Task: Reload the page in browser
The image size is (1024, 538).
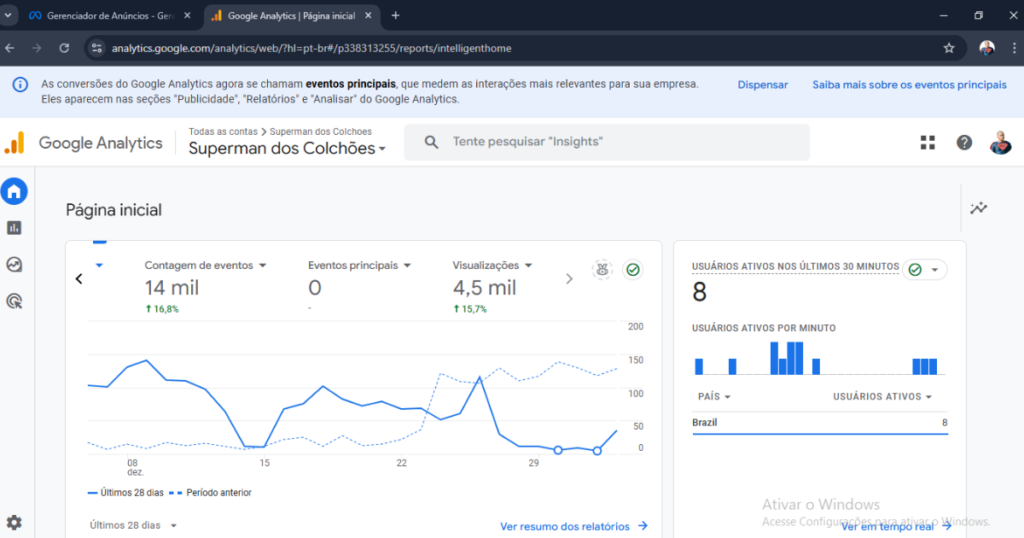Action: pos(64,48)
